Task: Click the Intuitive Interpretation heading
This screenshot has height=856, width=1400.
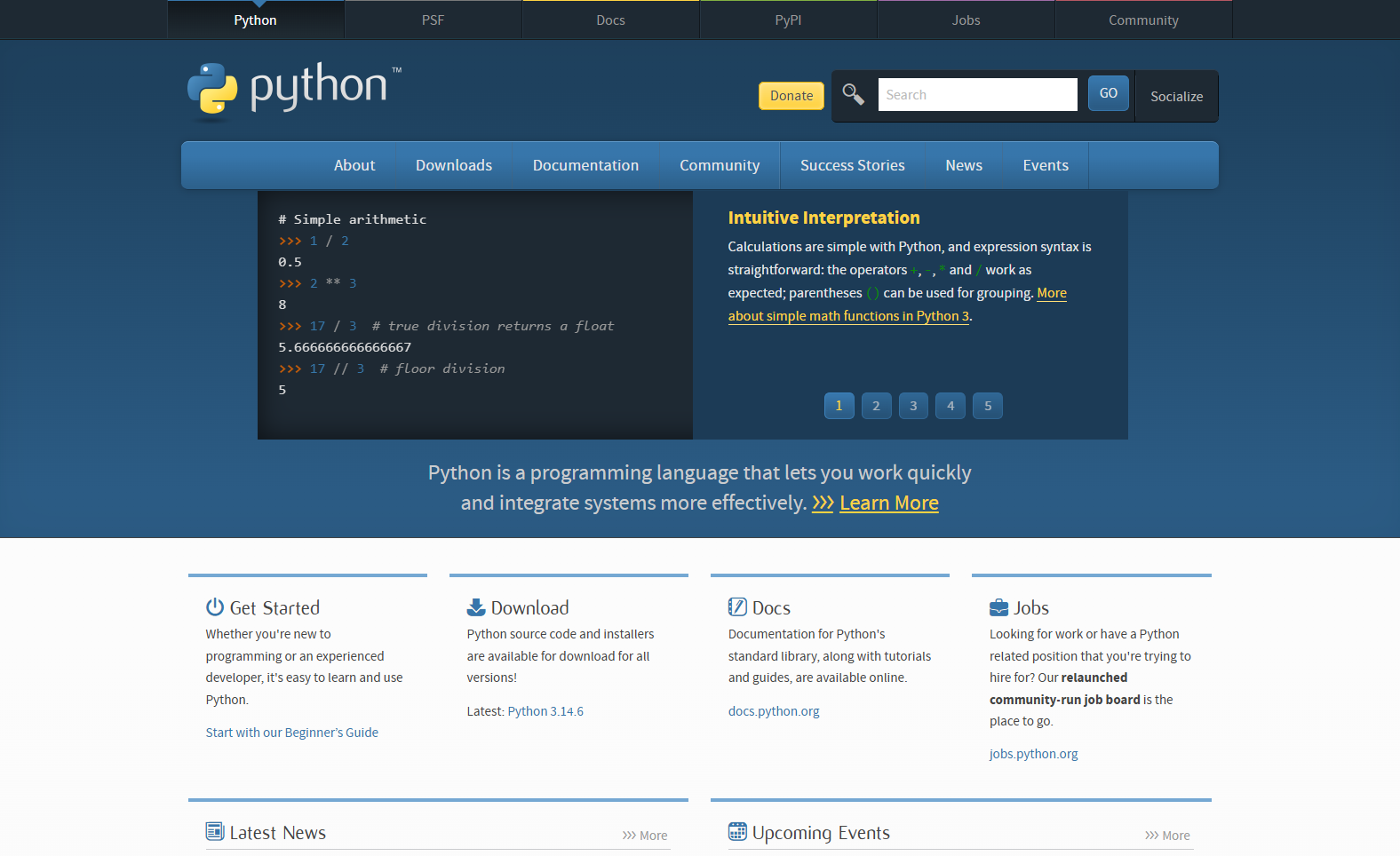Action: (823, 218)
